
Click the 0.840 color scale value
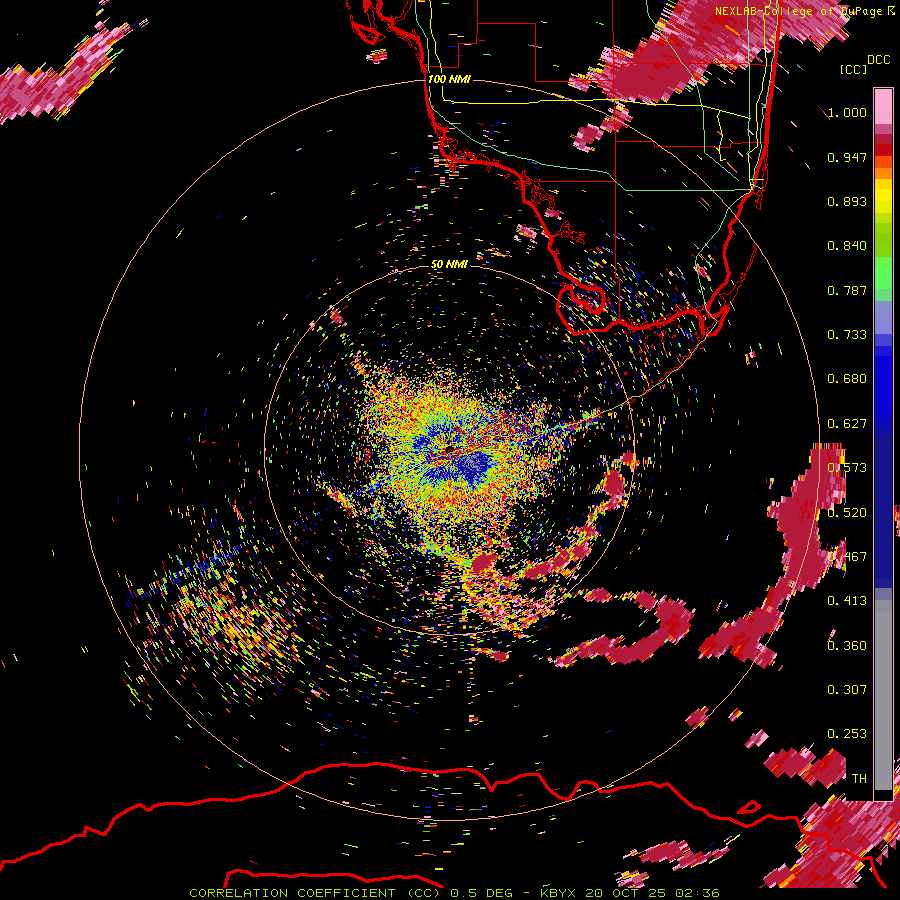tap(847, 246)
